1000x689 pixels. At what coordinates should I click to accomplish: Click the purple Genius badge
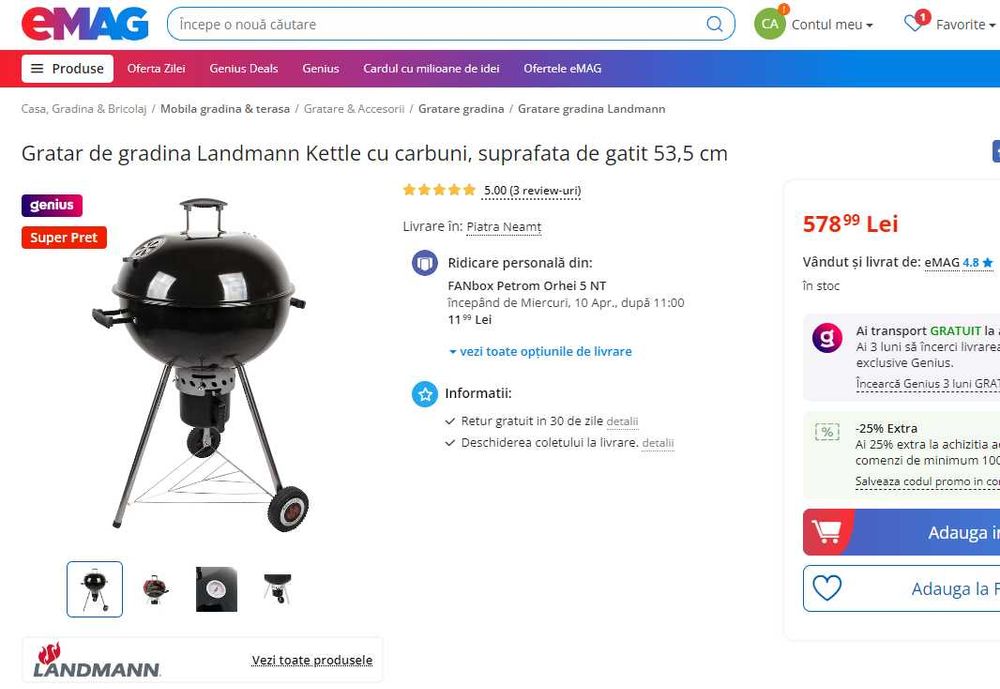coord(52,205)
